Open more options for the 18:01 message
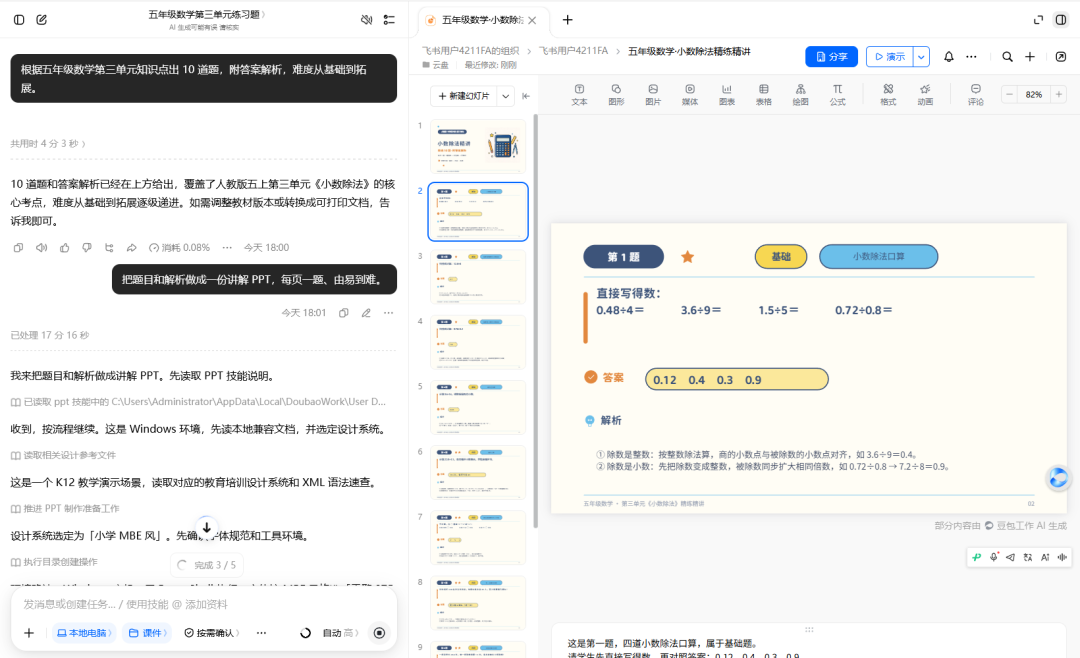Viewport: 1080px width, 658px height. [x=388, y=313]
